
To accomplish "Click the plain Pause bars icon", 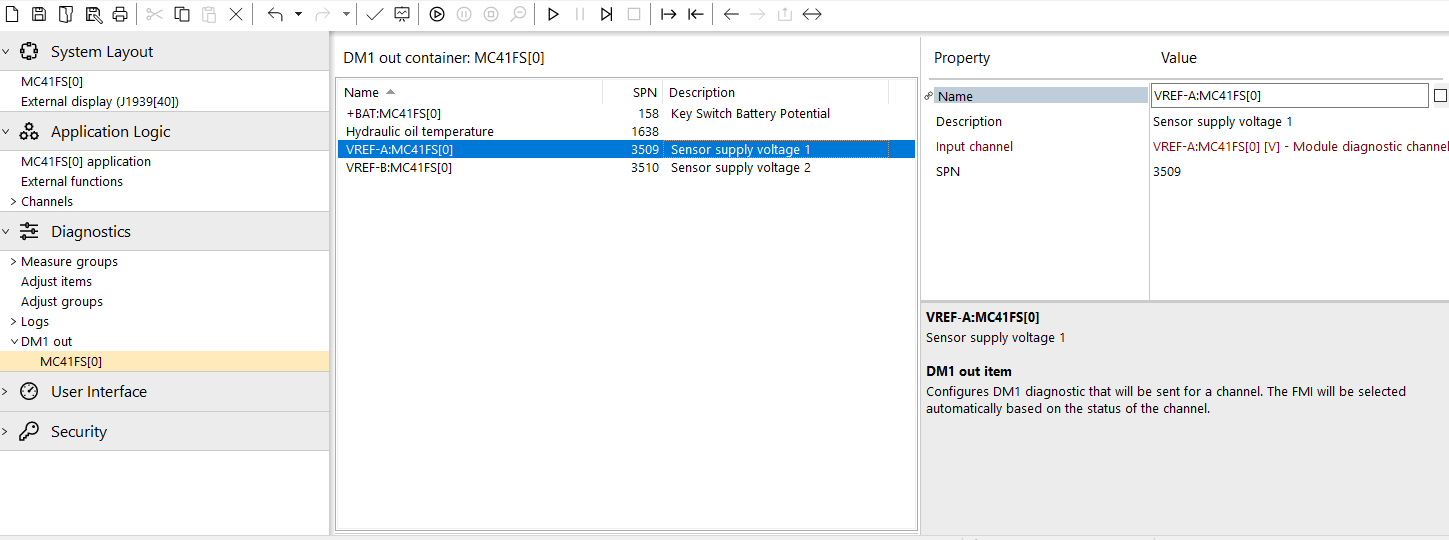I will click(580, 14).
